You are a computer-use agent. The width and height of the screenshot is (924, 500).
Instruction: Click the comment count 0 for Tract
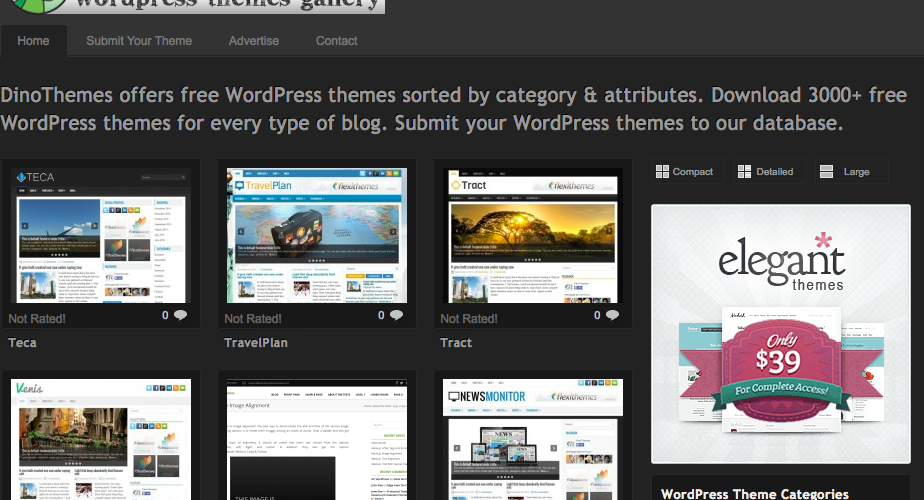coord(598,315)
